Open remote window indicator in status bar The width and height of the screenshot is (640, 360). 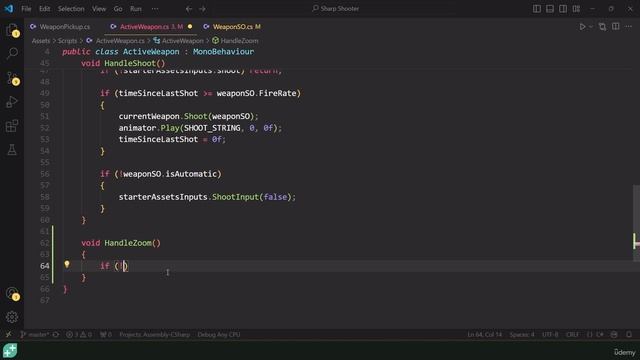coord(8,334)
